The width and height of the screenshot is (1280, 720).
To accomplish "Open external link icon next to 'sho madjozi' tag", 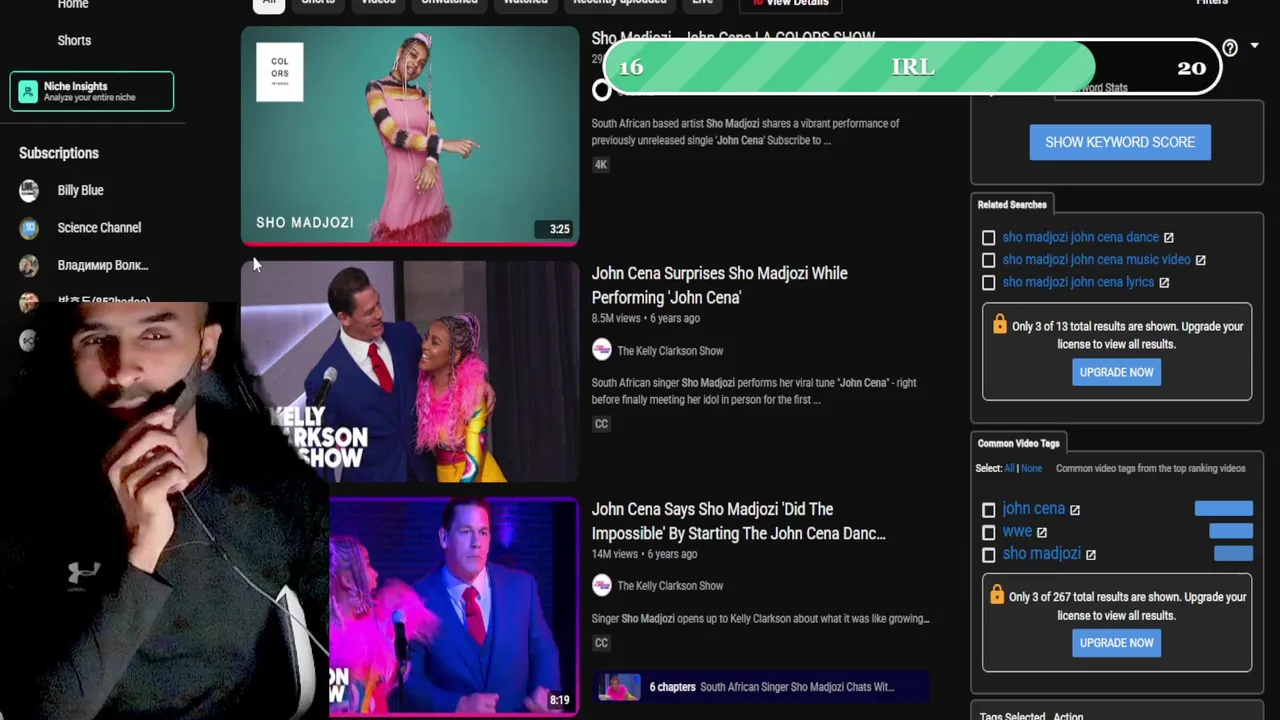I will tap(1090, 555).
